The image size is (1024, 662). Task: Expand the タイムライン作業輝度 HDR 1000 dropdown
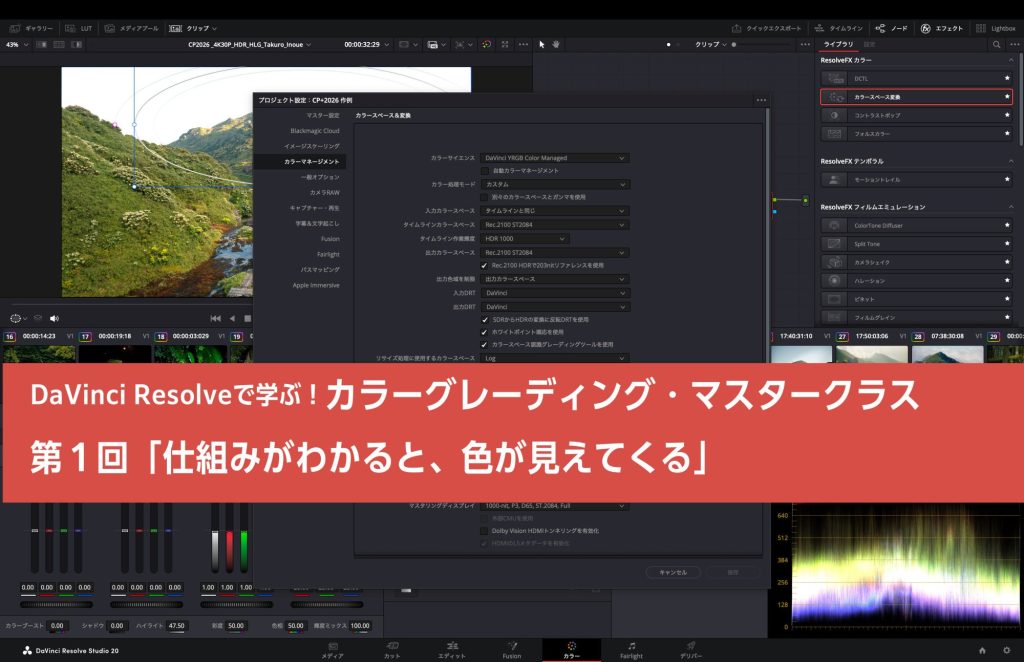[525, 239]
